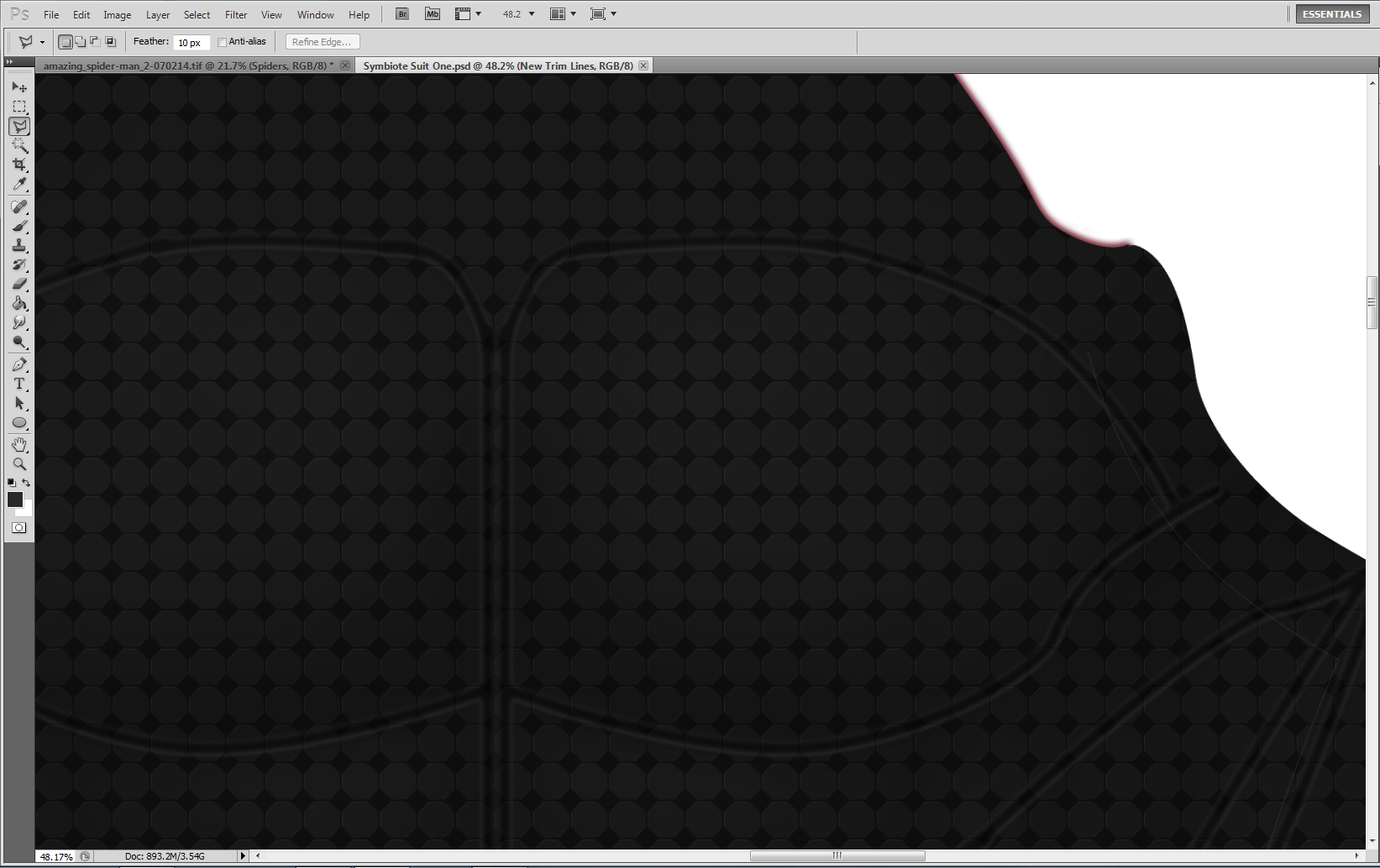Open the tool preset picker dropdown
The image size is (1380, 868).
click(42, 42)
